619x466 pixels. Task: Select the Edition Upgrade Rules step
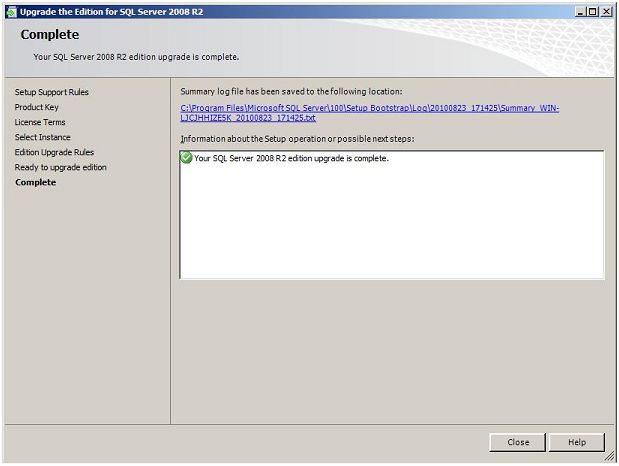[54, 152]
